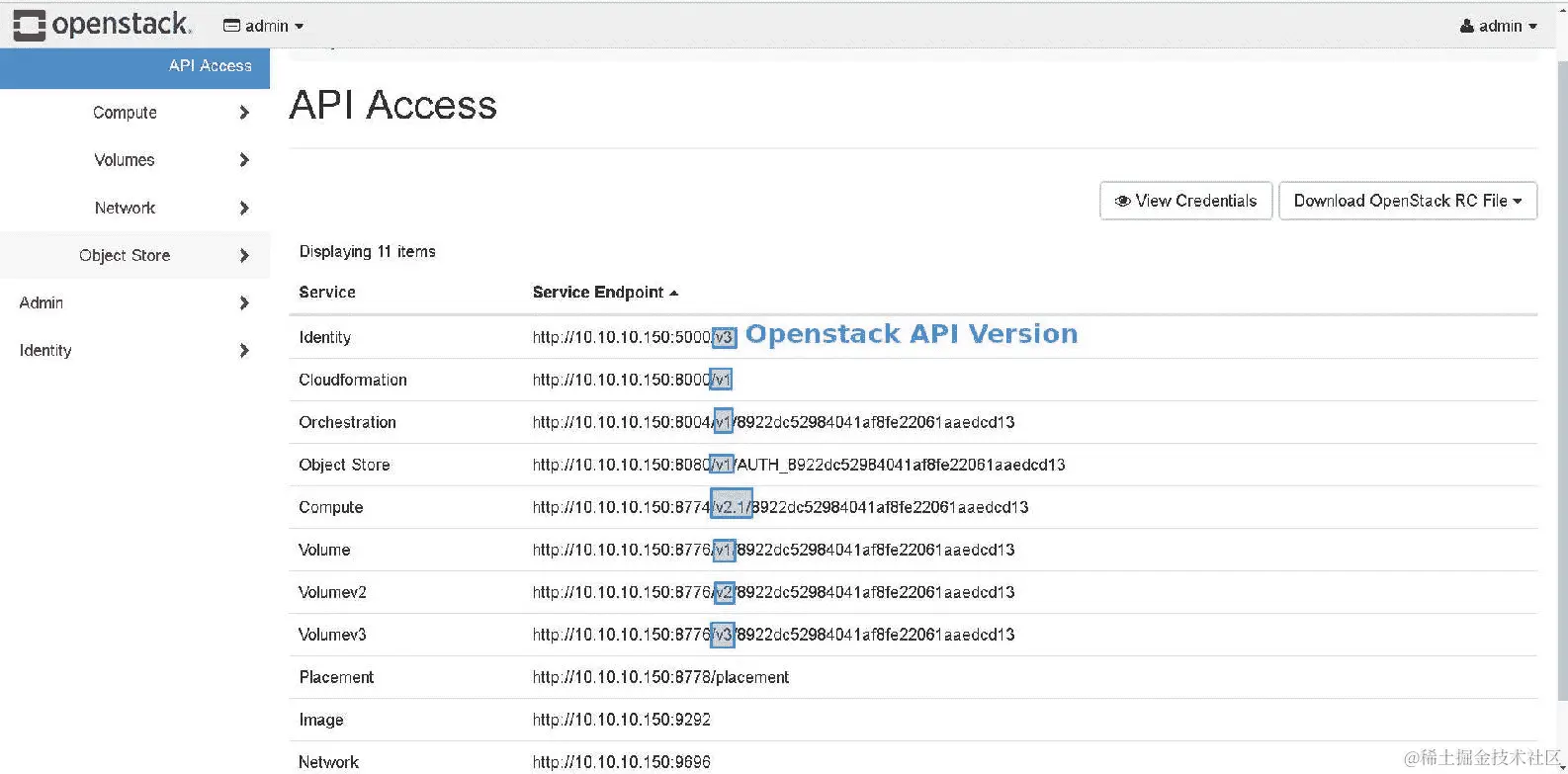Click the Volume service cell

(x=324, y=550)
